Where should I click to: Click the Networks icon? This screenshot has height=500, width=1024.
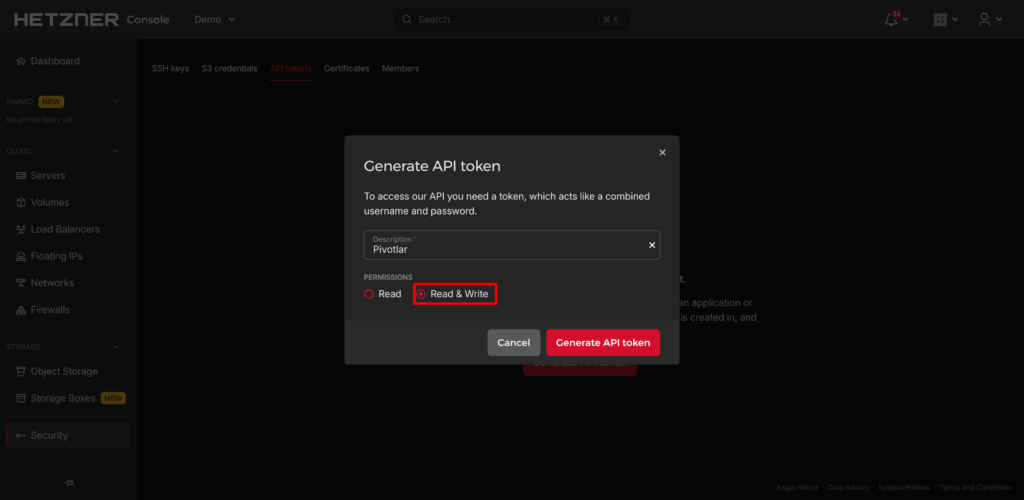tap(21, 283)
